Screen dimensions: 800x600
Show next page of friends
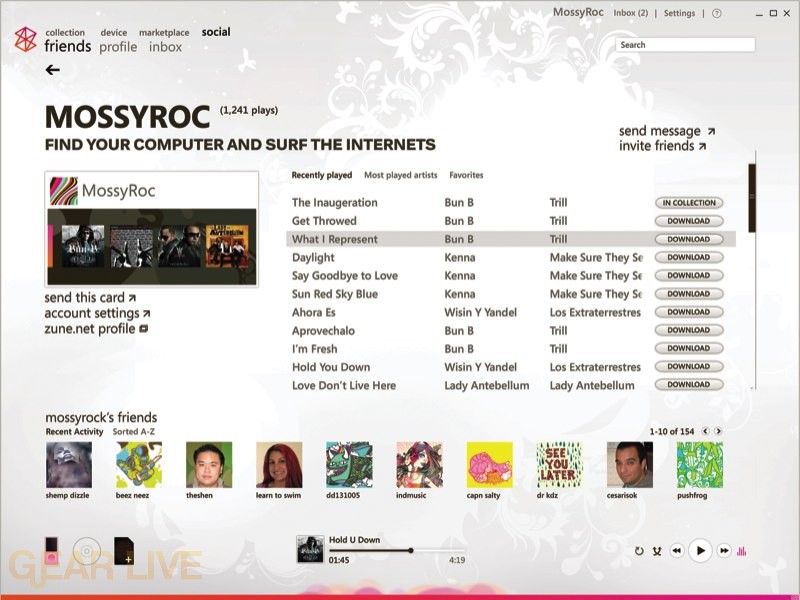coord(718,431)
